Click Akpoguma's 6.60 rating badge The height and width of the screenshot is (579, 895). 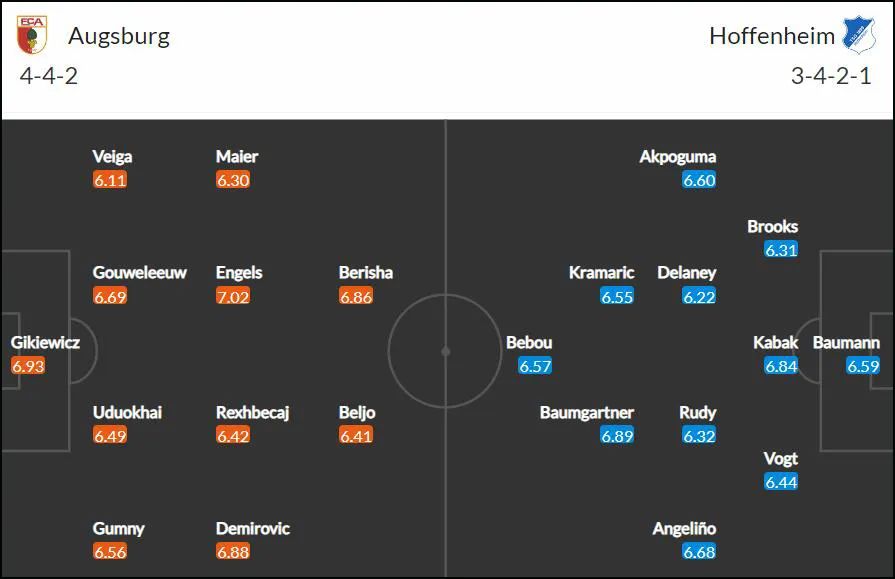pos(699,180)
